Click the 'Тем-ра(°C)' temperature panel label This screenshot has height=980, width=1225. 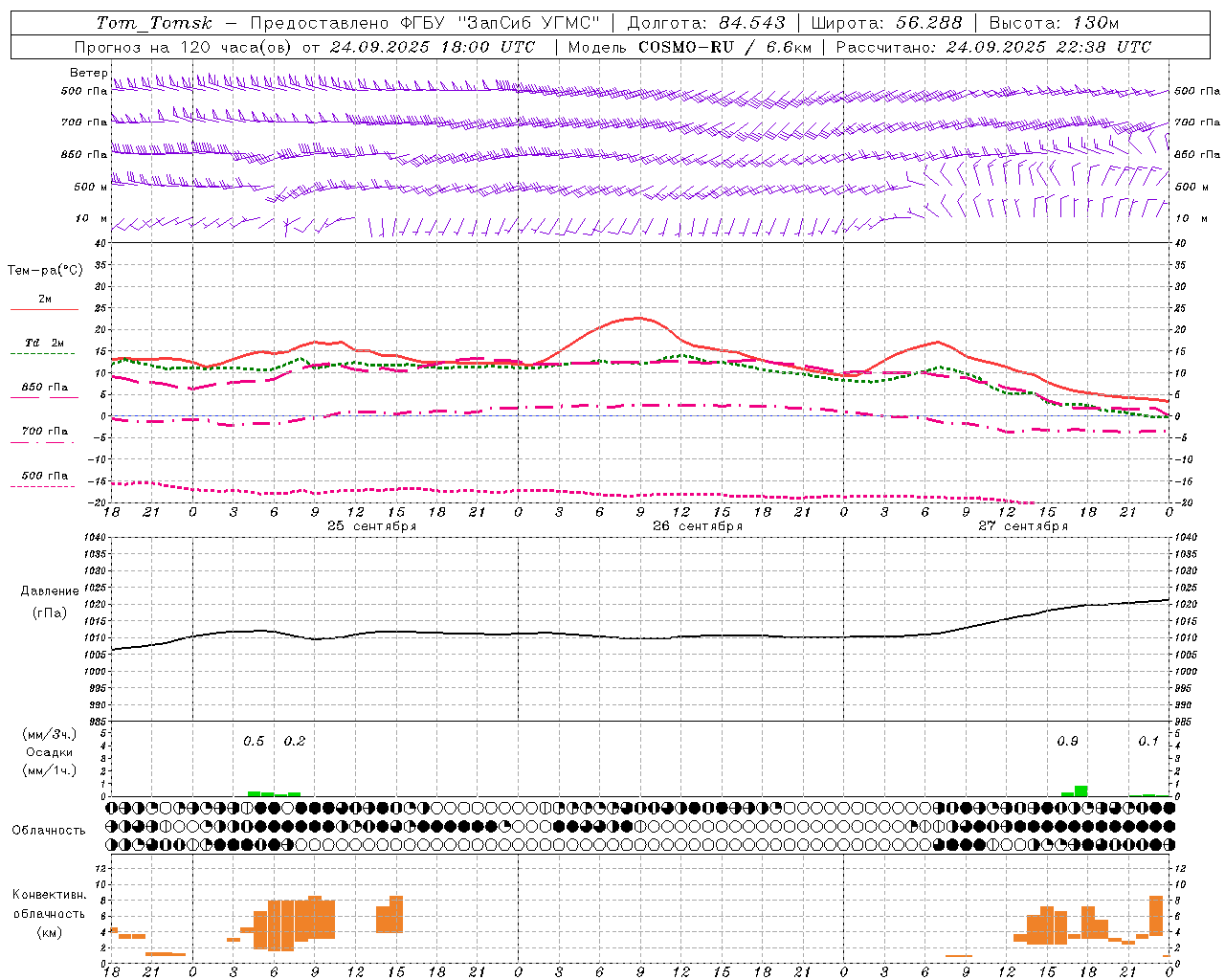coord(45,271)
